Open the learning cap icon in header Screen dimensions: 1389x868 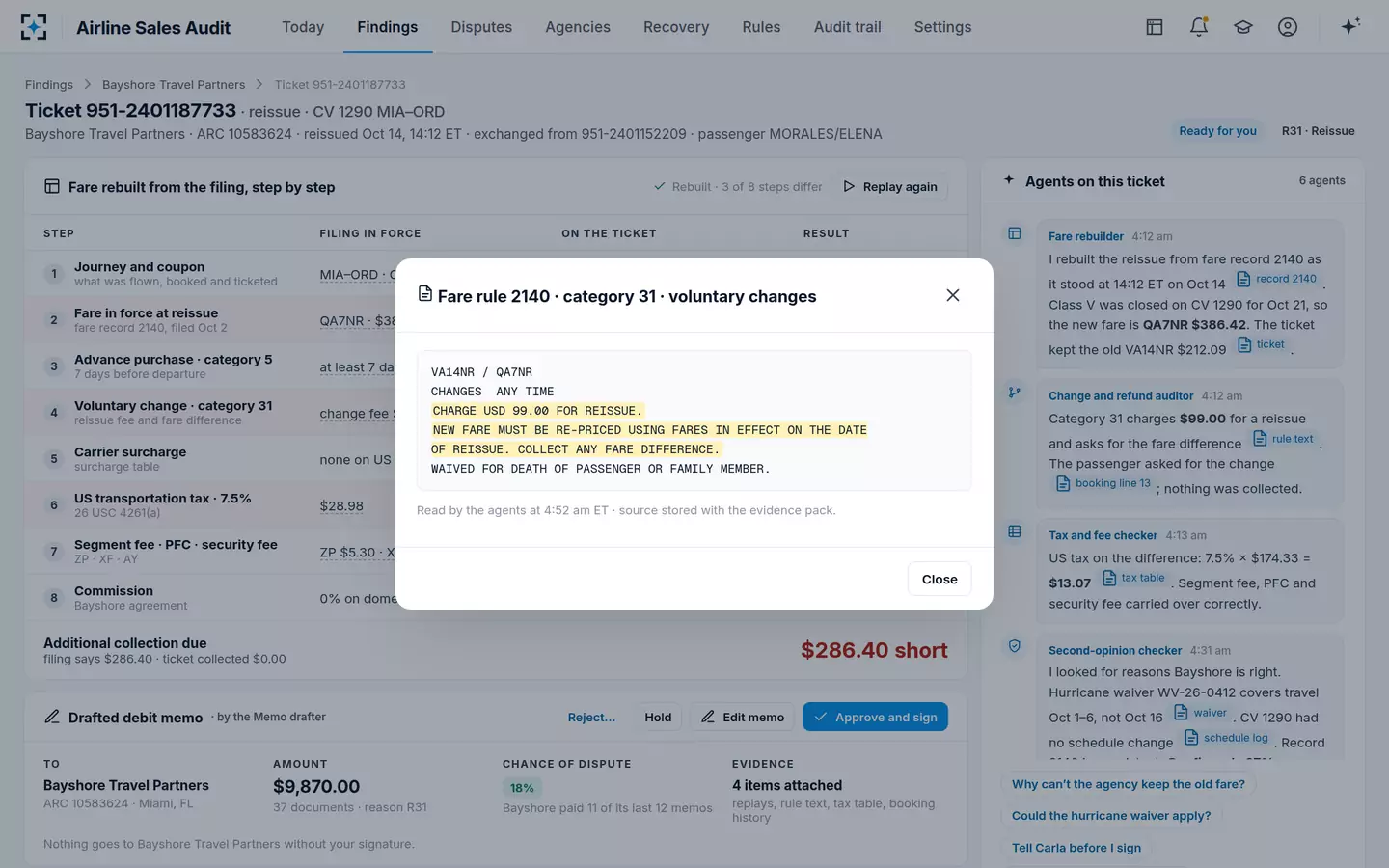point(1243,27)
